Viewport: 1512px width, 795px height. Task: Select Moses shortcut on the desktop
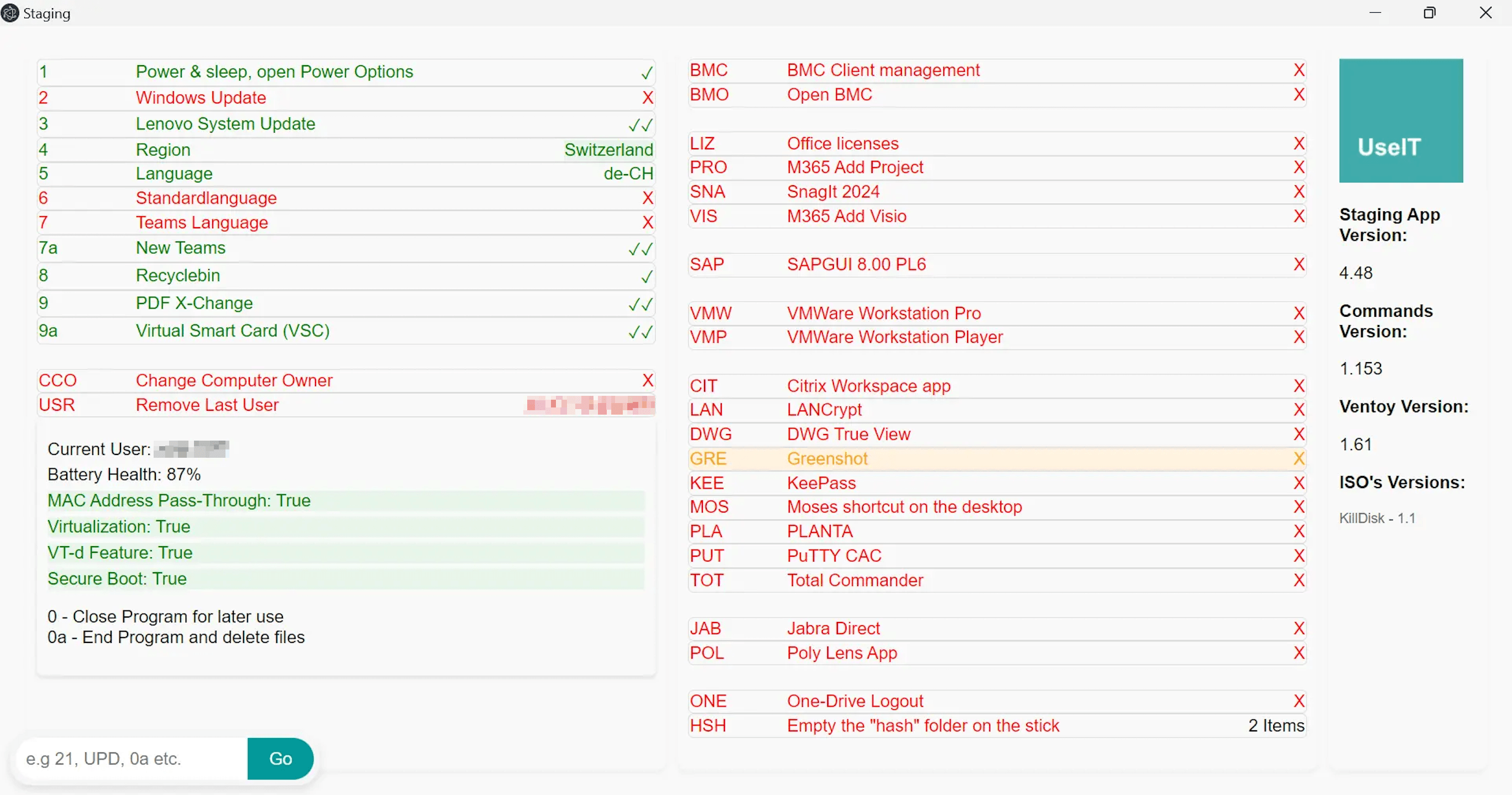point(996,508)
